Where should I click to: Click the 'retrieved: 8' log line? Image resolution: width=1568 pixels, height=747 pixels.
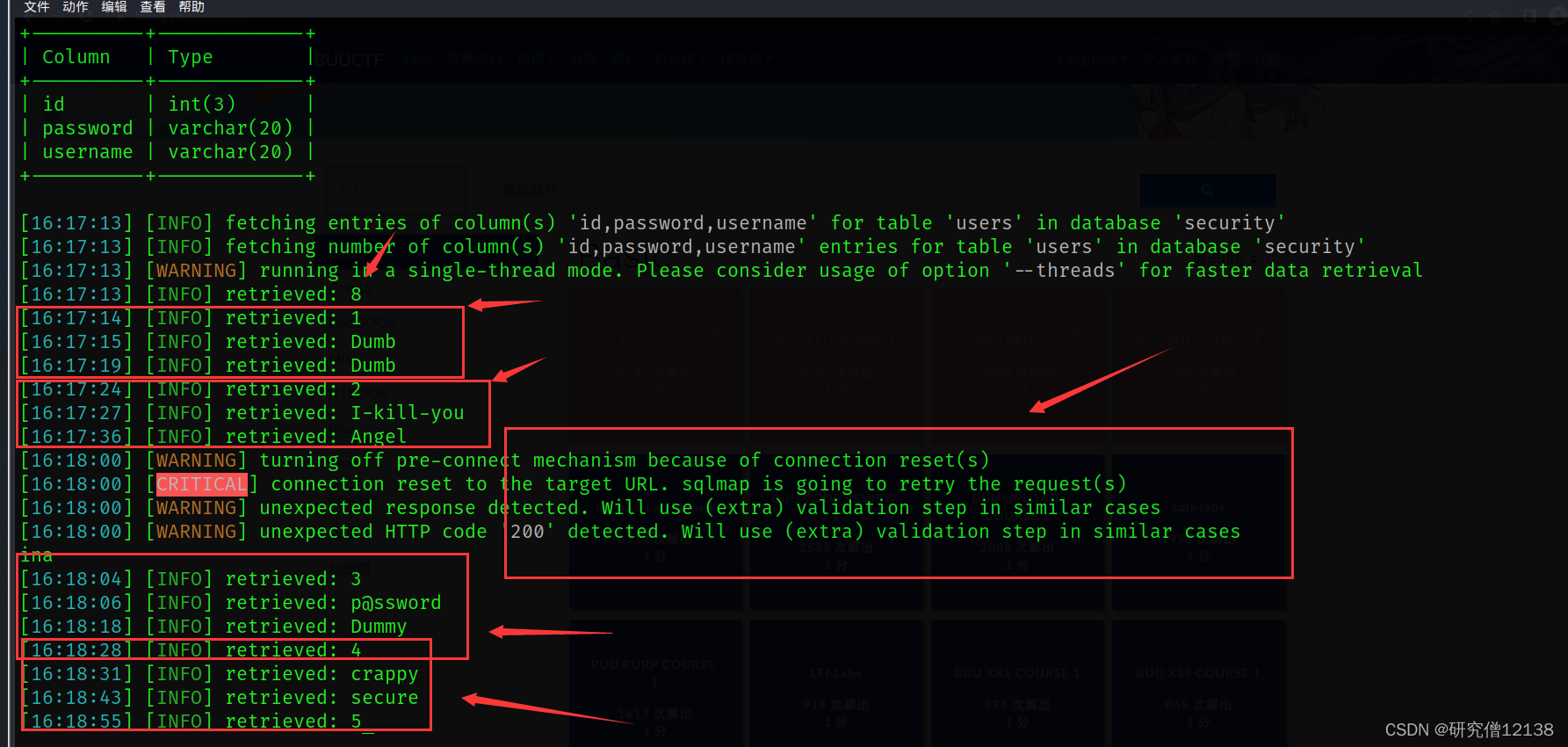[x=191, y=294]
